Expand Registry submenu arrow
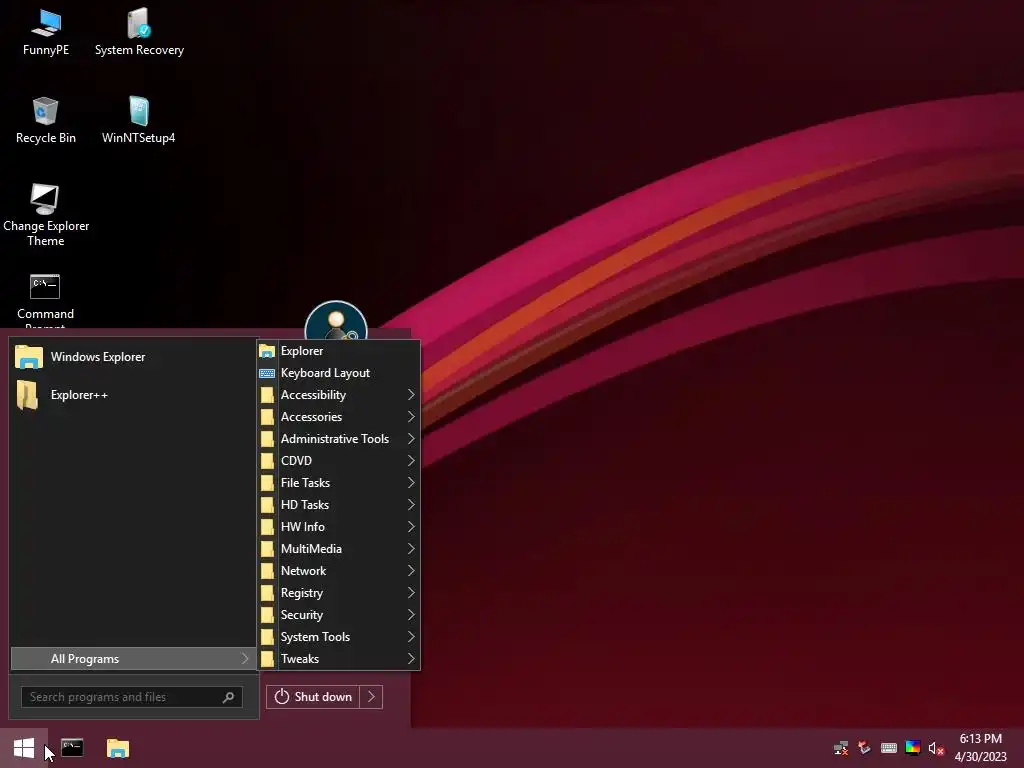The height and width of the screenshot is (768, 1024). 411,592
